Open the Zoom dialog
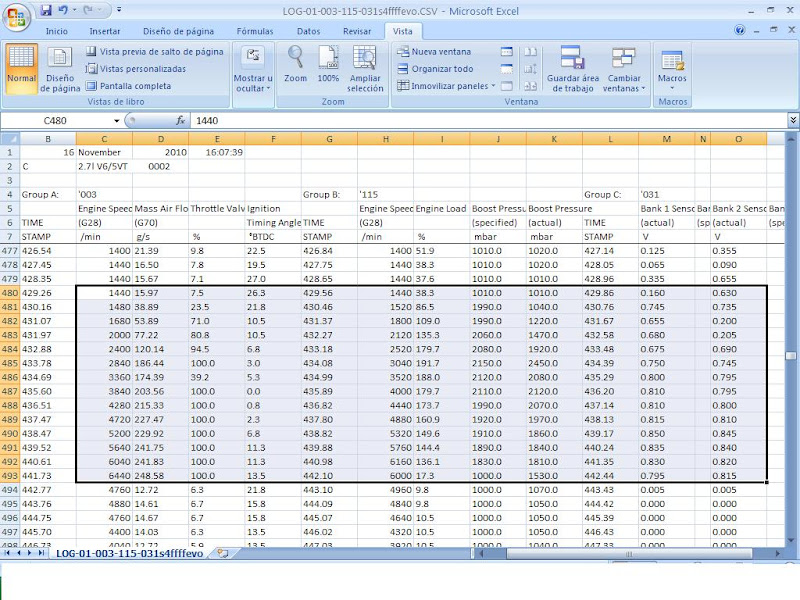Viewport: 800px width, 600px height. click(x=295, y=64)
